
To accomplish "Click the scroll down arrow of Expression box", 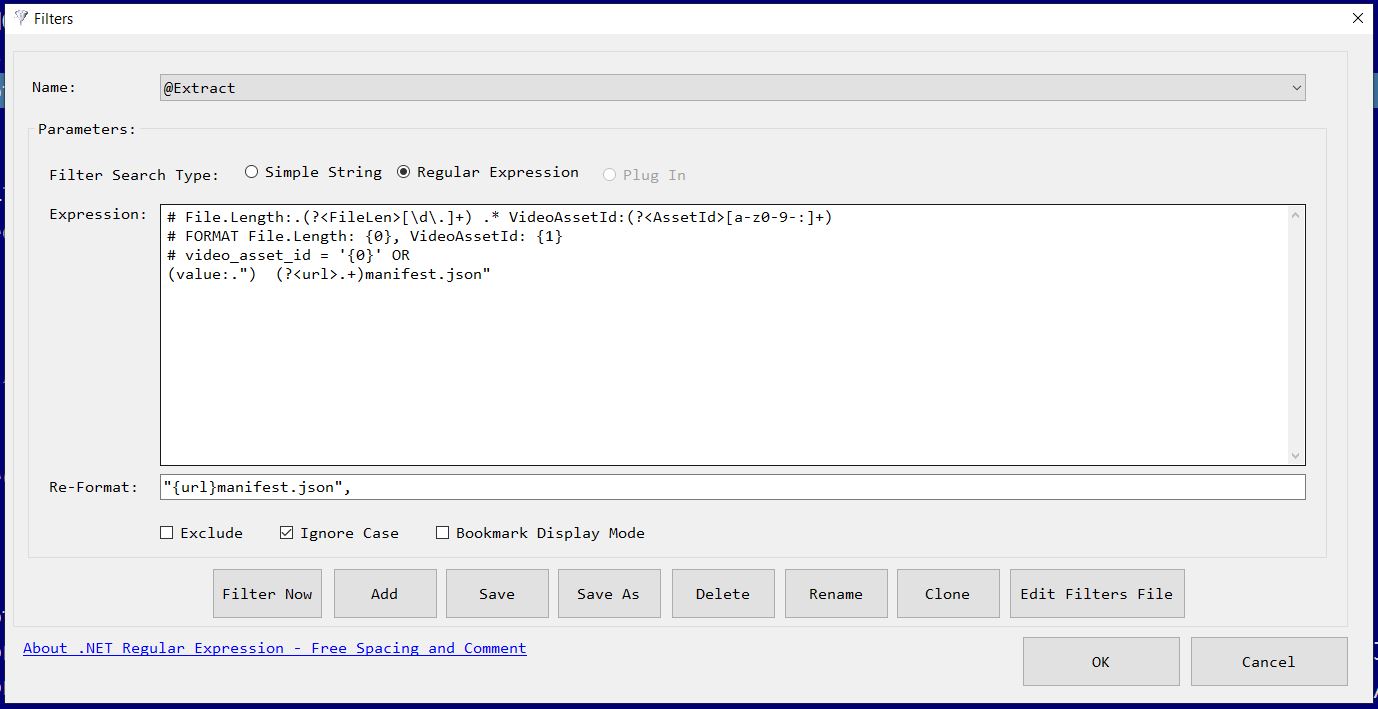I will [x=1297, y=456].
